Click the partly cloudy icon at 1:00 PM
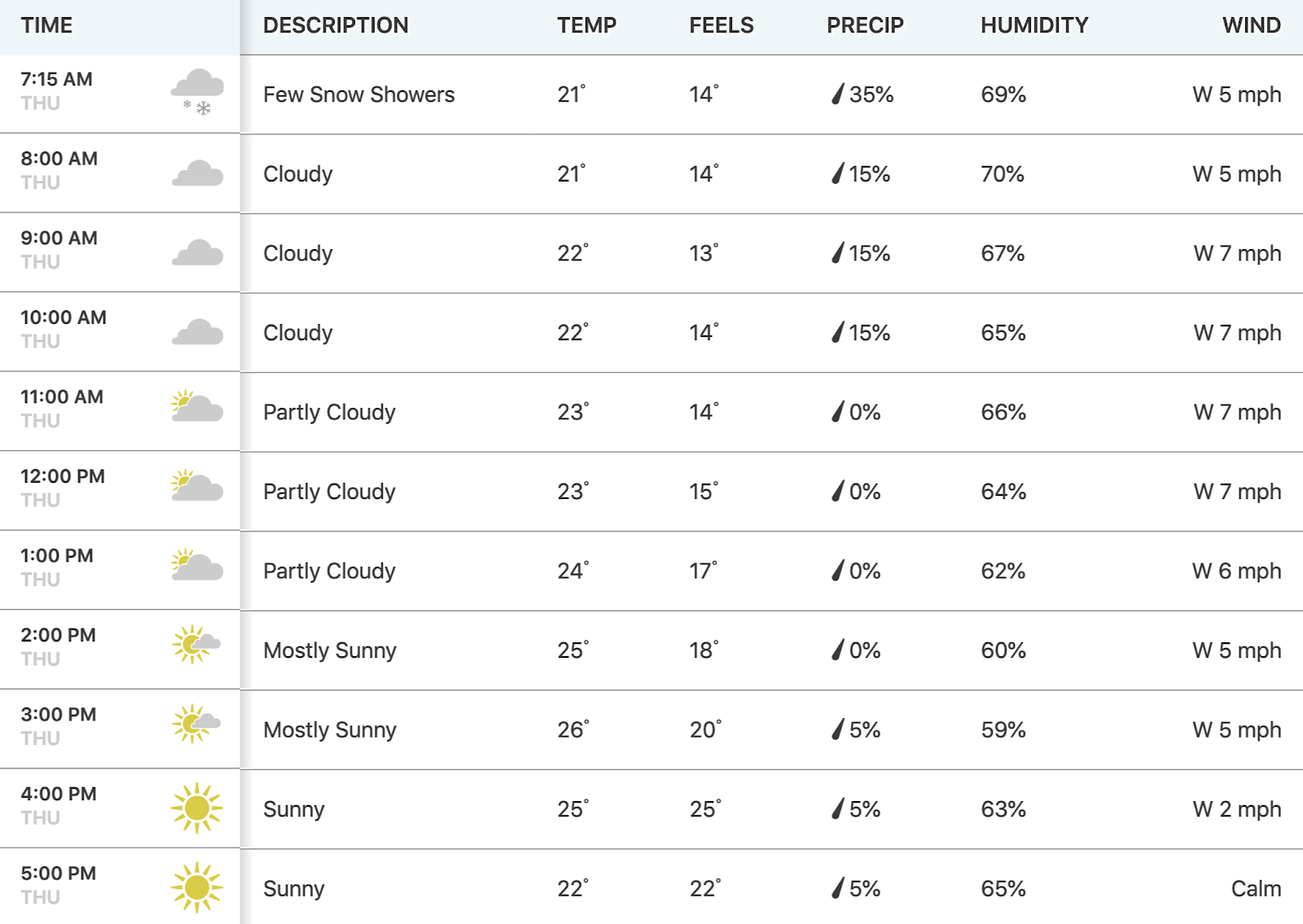The image size is (1303, 924). 197,564
